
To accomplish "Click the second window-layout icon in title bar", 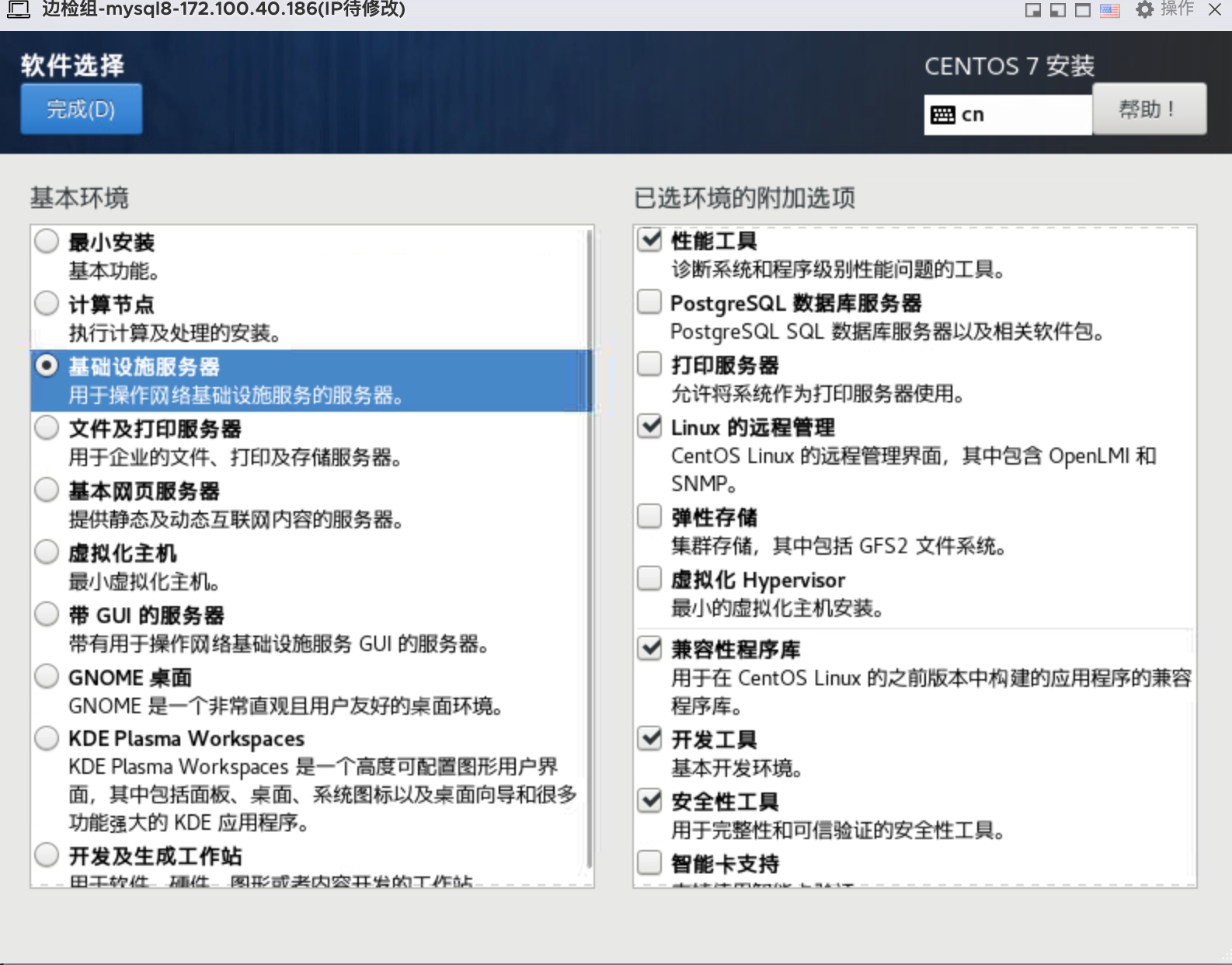I will [x=1057, y=10].
